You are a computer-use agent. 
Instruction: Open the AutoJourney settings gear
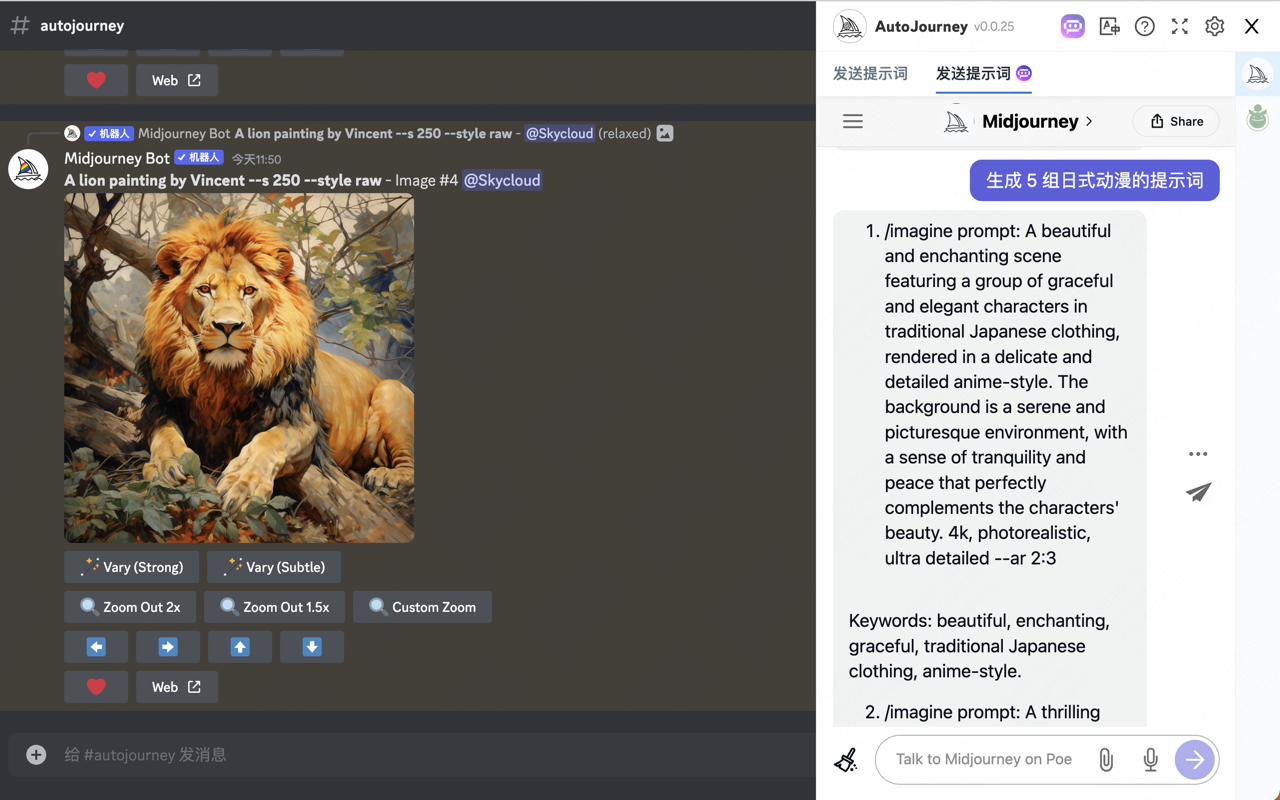coord(1214,26)
